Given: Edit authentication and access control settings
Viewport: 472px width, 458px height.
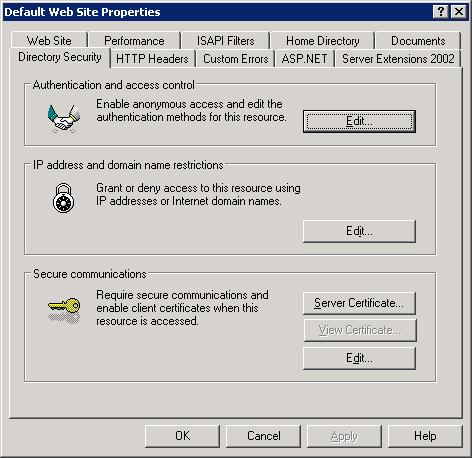Looking at the screenshot, I should [359, 121].
